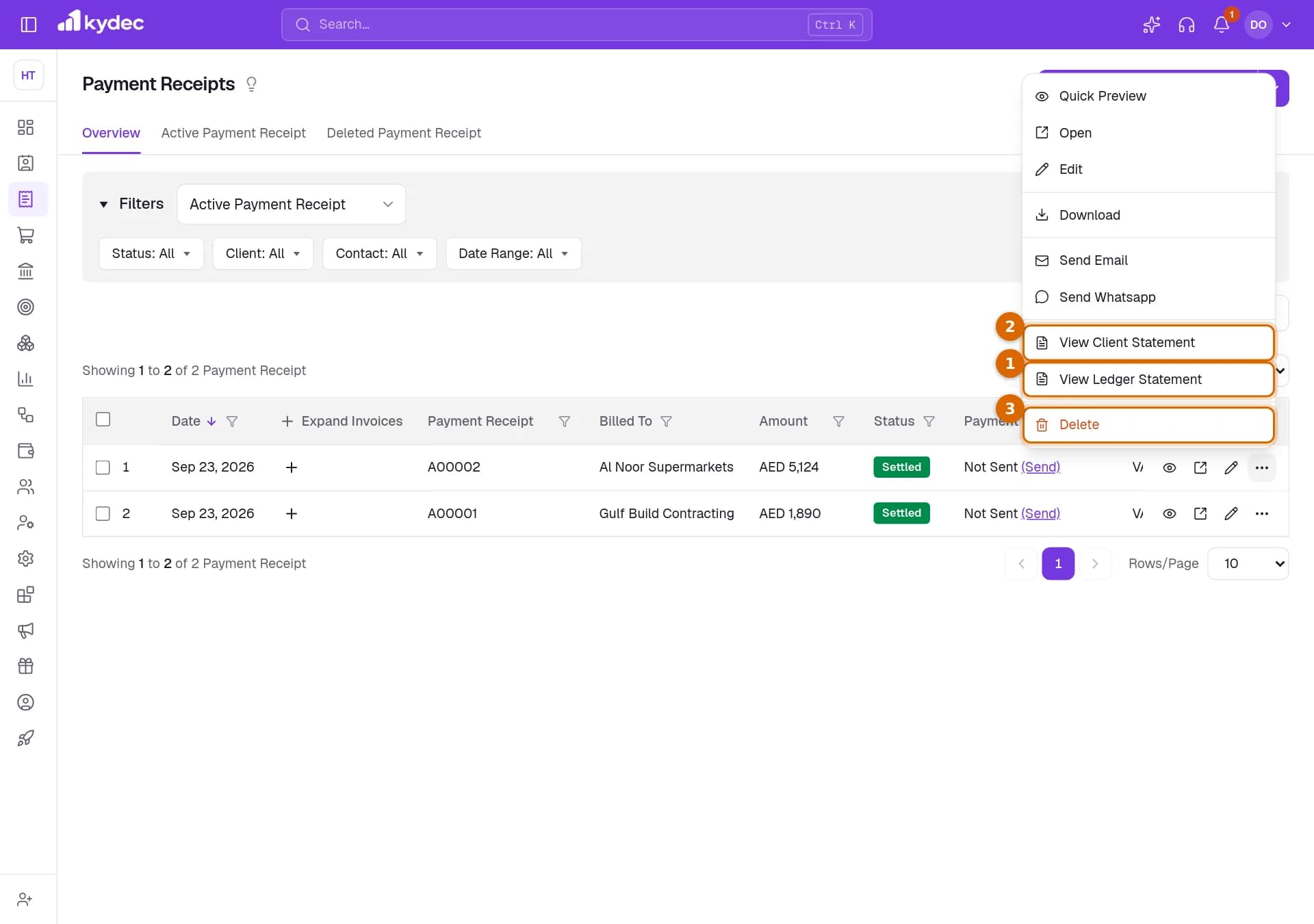Tick the select-all header checkbox
This screenshot has width=1314, height=924.
[x=103, y=420]
